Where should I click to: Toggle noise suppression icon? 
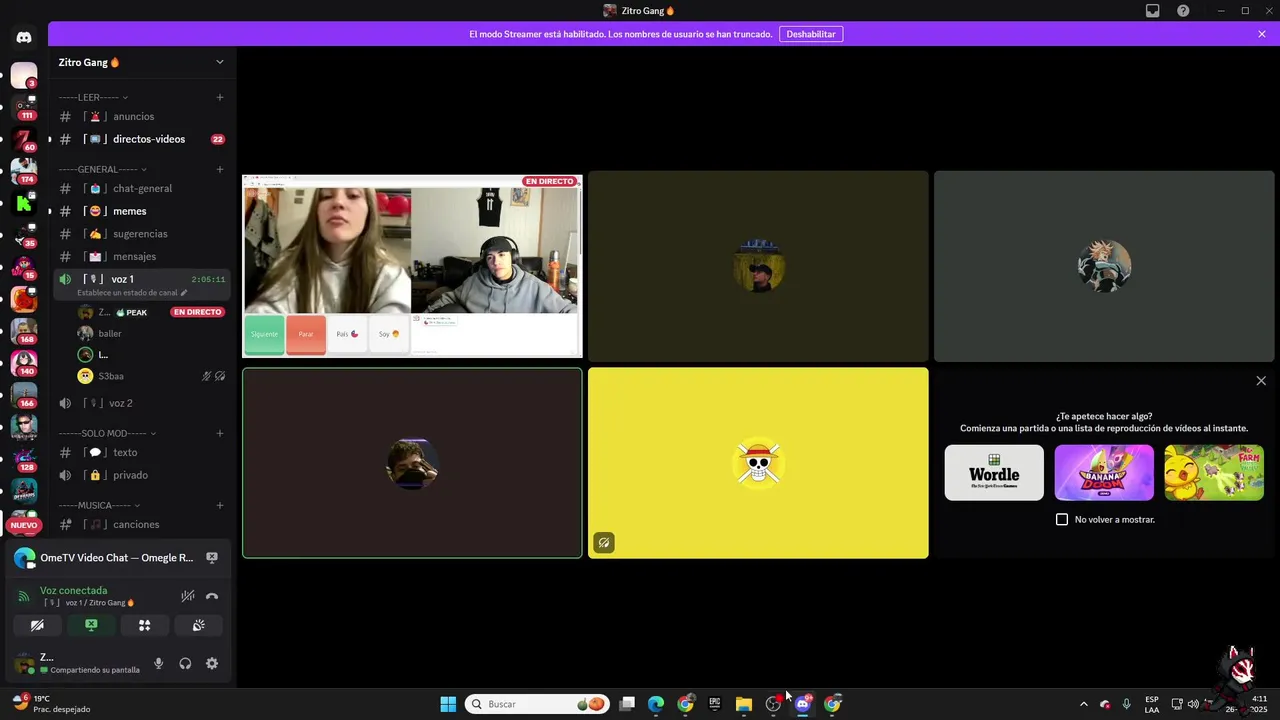187,596
